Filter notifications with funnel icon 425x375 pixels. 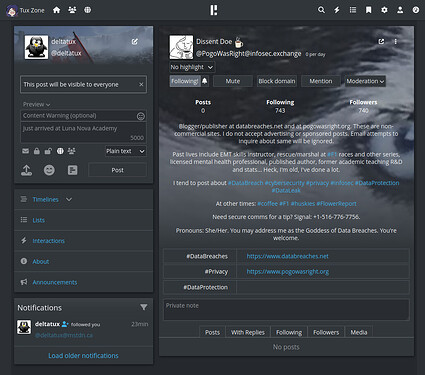[143, 307]
